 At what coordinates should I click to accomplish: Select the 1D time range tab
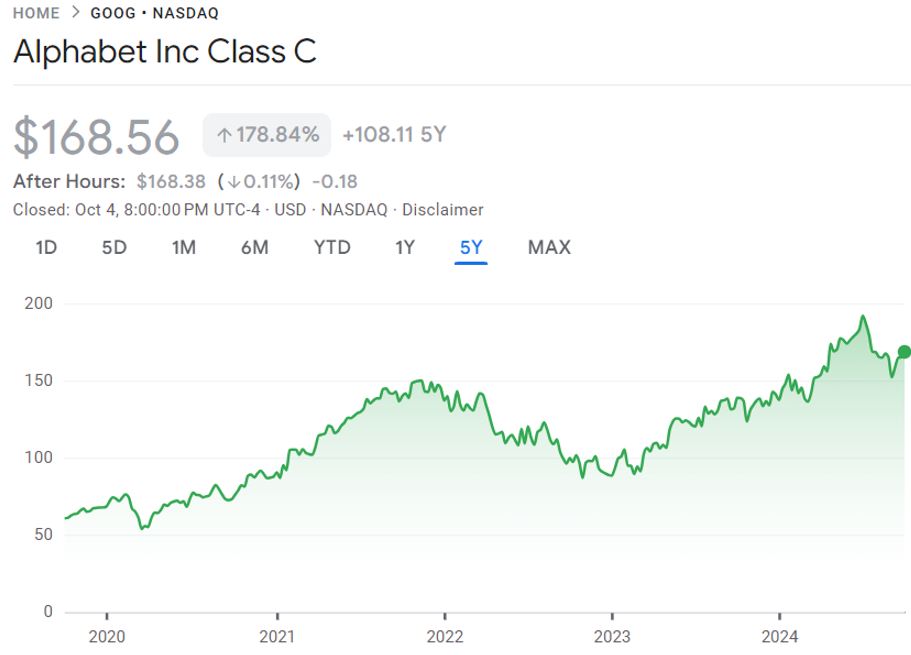(46, 247)
